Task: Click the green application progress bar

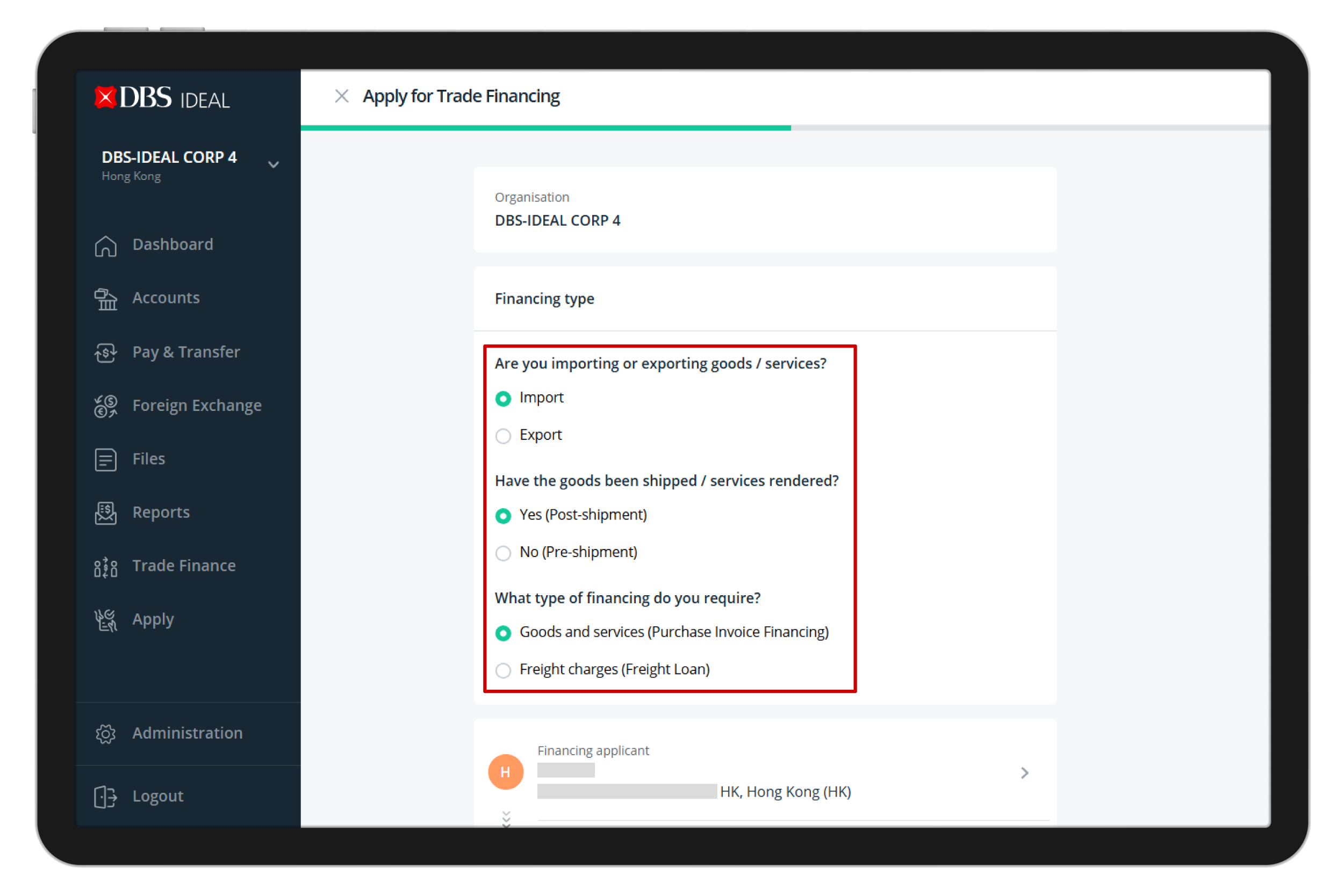Action: [x=545, y=128]
